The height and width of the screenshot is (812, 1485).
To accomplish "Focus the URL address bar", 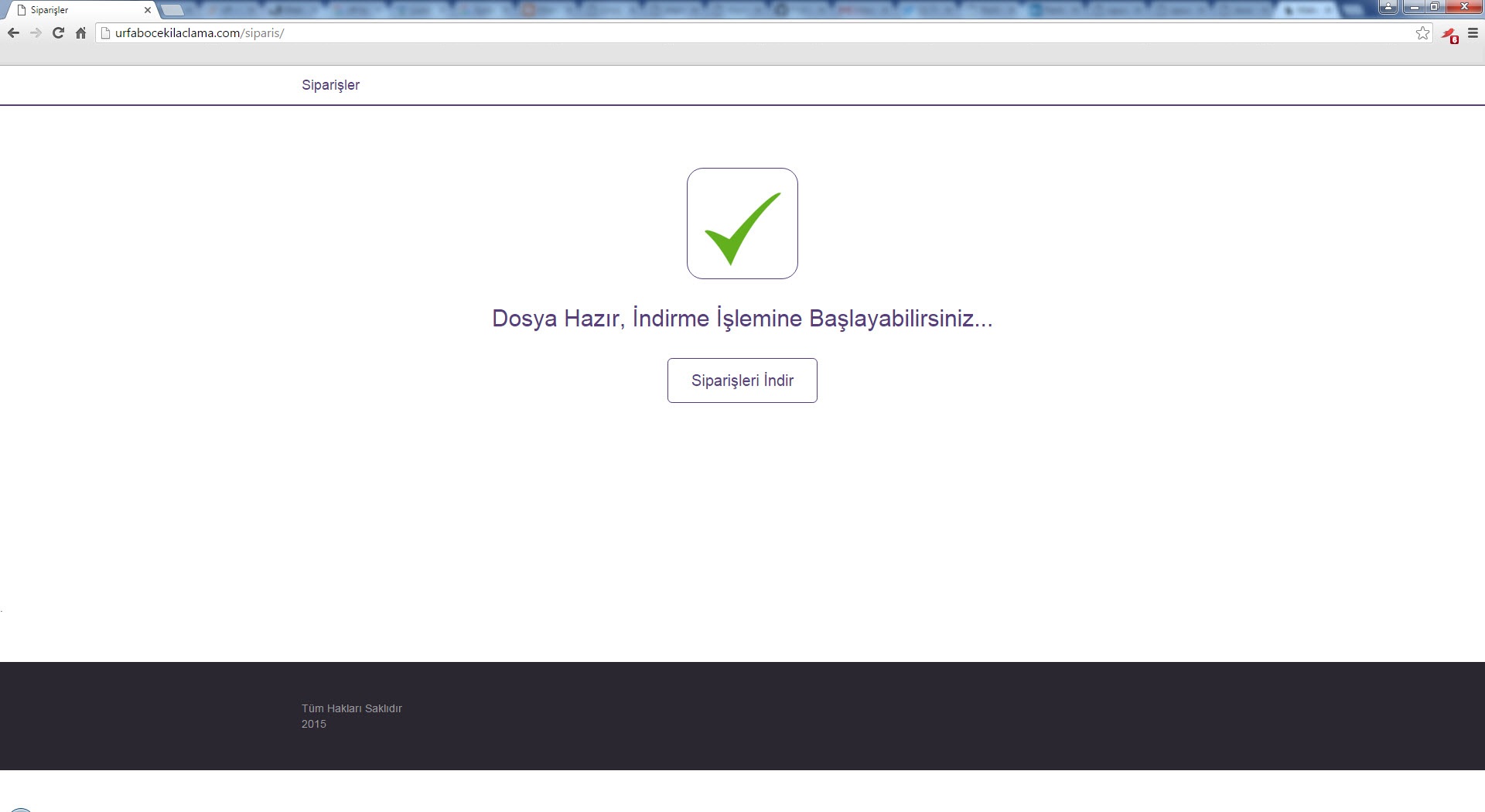I will click(x=696, y=33).
